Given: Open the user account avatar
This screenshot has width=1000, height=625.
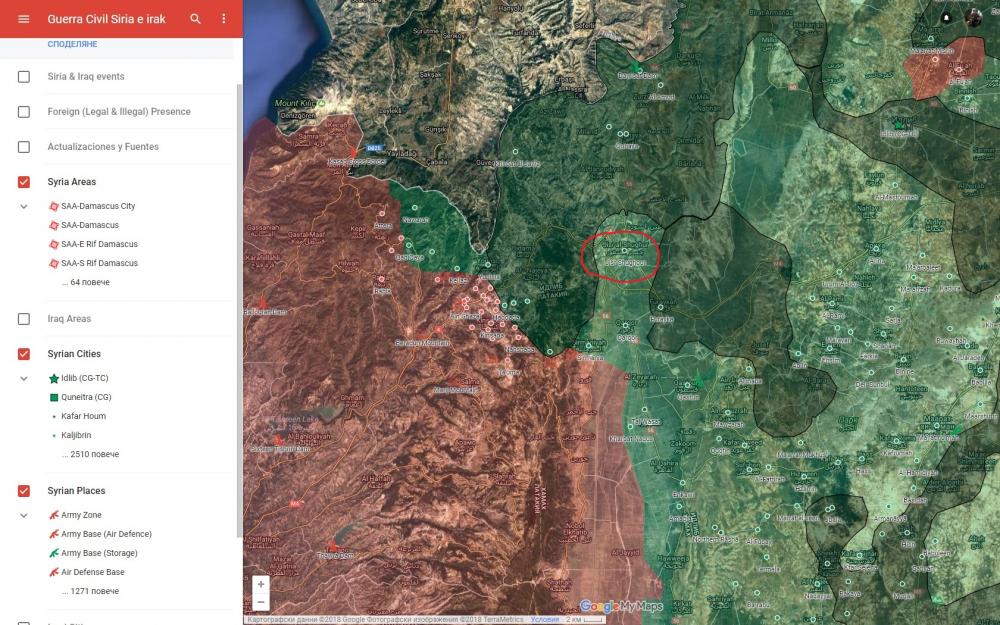Looking at the screenshot, I should 973,18.
